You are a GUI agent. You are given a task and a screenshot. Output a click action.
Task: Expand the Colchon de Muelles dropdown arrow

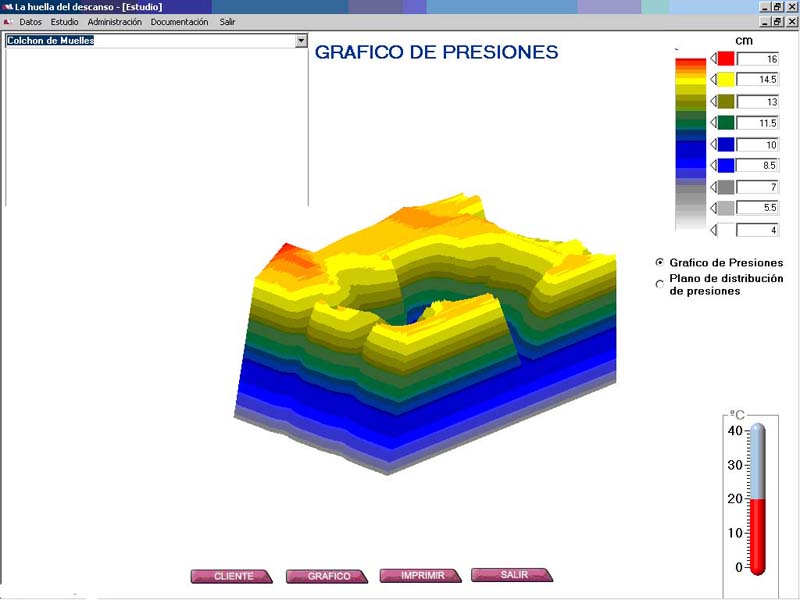click(x=300, y=41)
